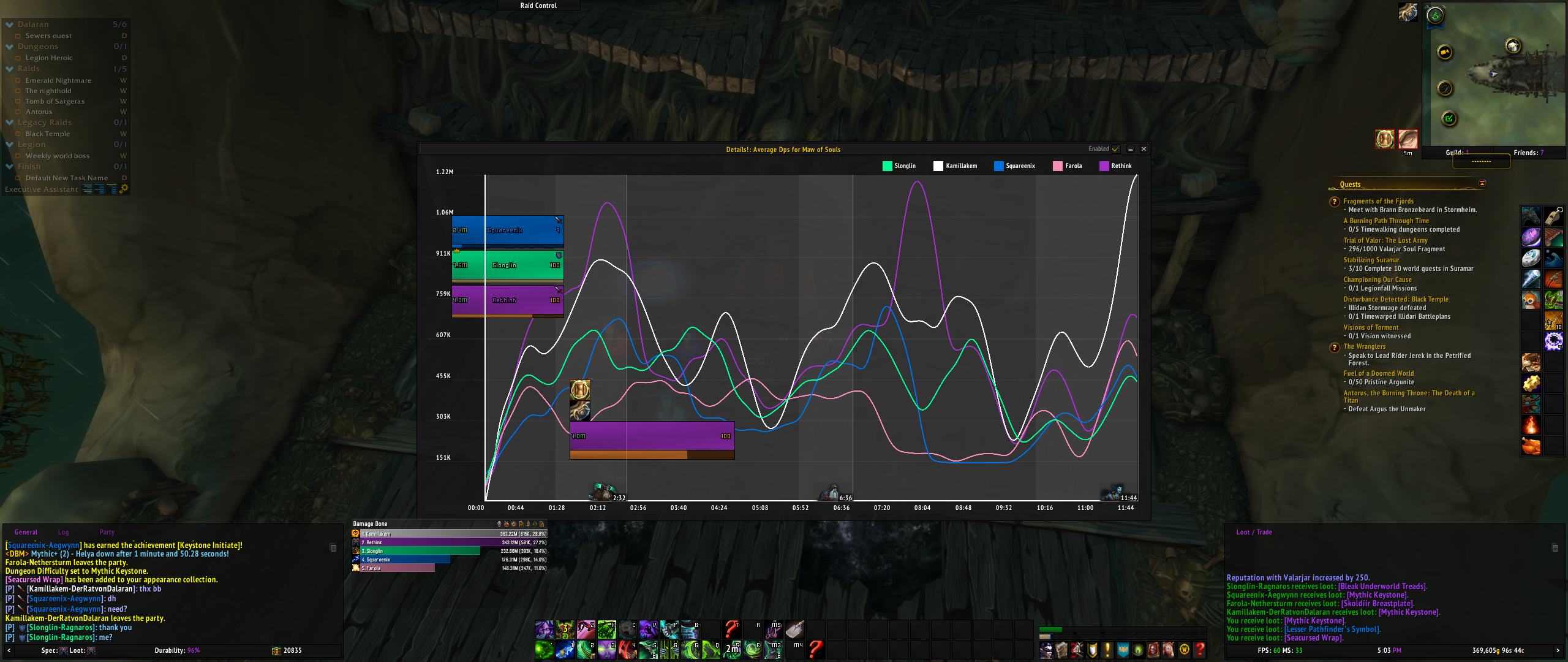Select the Loot / Trade chat tab
Image resolution: width=1568 pixels, height=662 pixels.
(x=1254, y=532)
